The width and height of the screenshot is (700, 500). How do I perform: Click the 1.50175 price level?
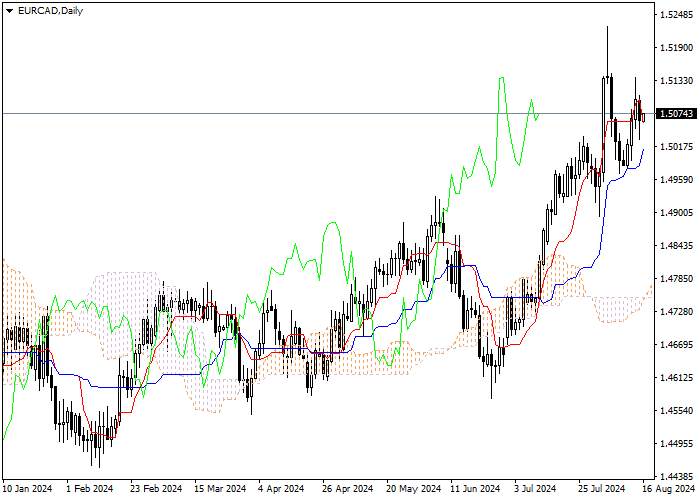(677, 147)
